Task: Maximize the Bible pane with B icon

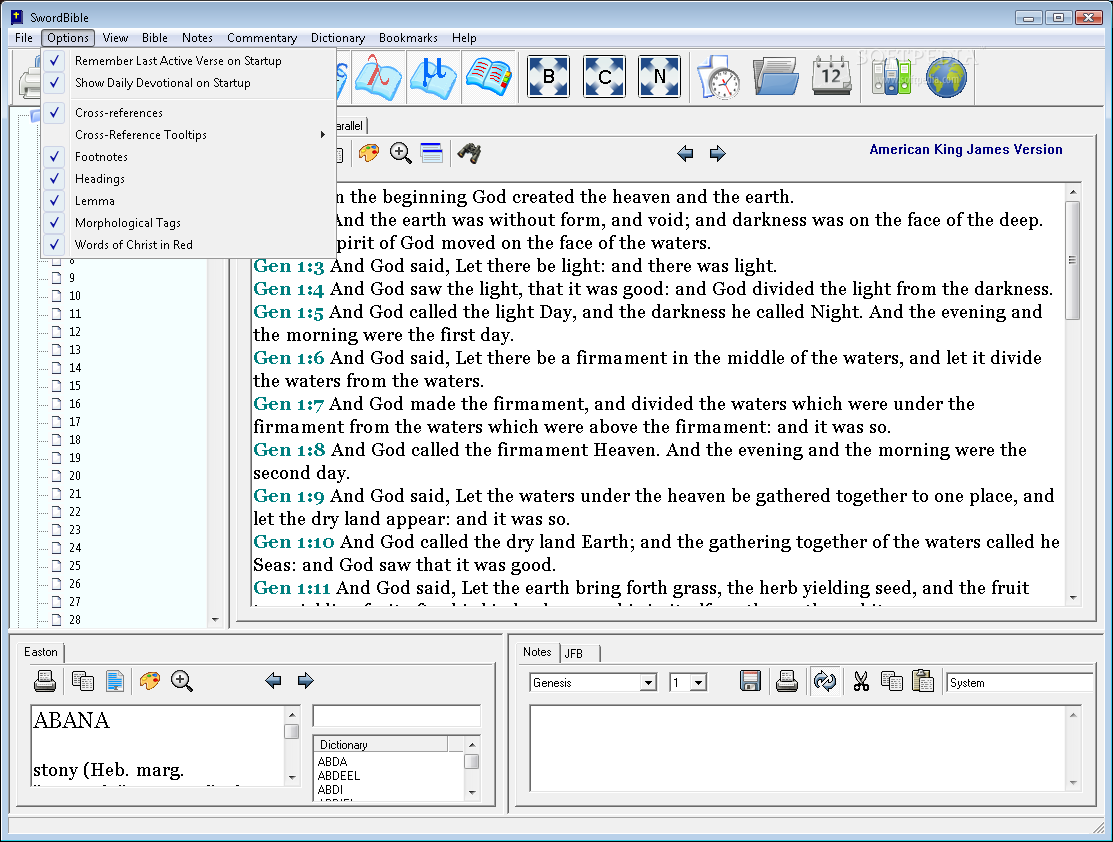Action: (x=548, y=77)
